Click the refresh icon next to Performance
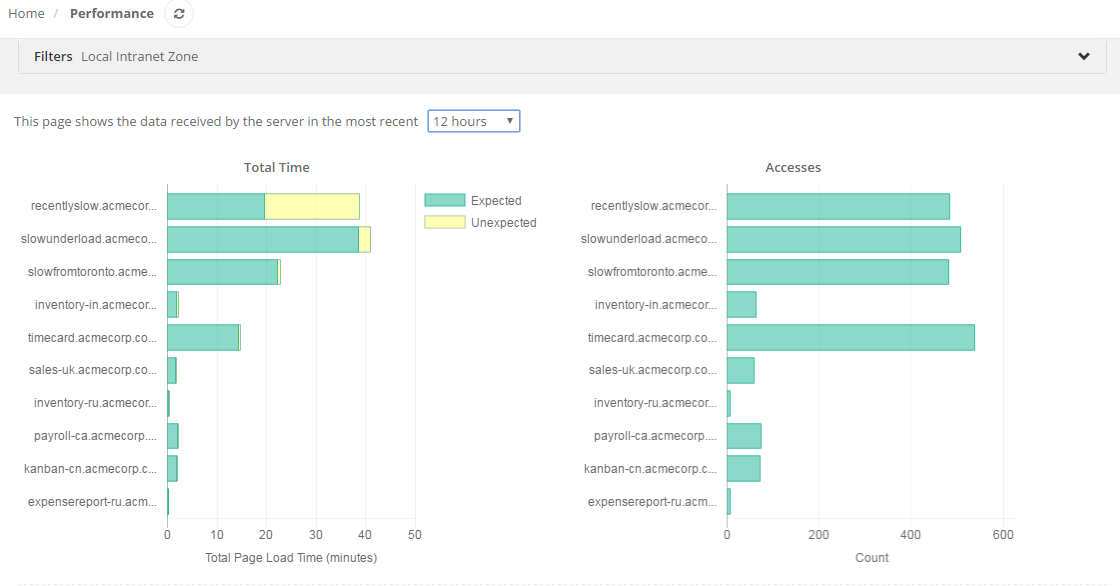 tap(179, 14)
